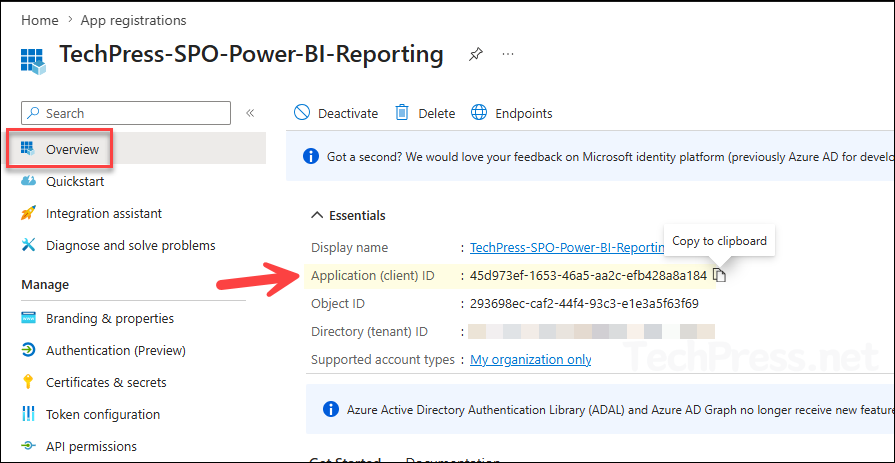Select the Object ID value
This screenshot has width=895, height=463.
pyautogui.click(x=584, y=304)
